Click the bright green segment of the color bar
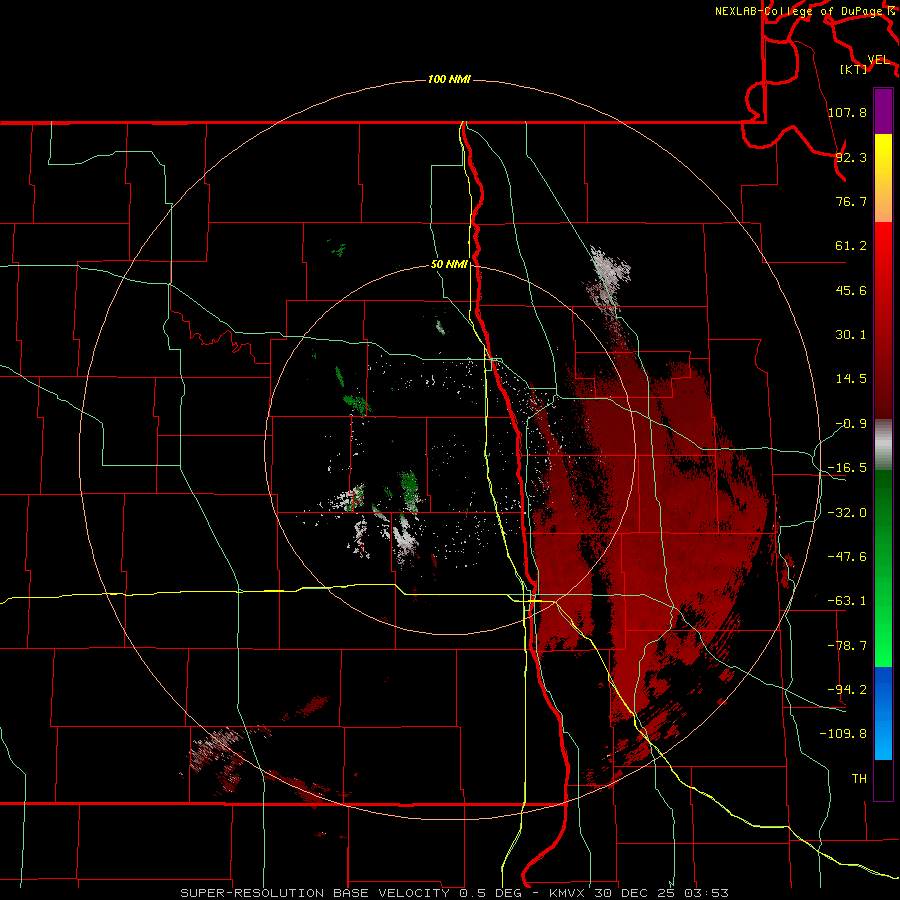Screen dimensions: 900x900 (883, 568)
